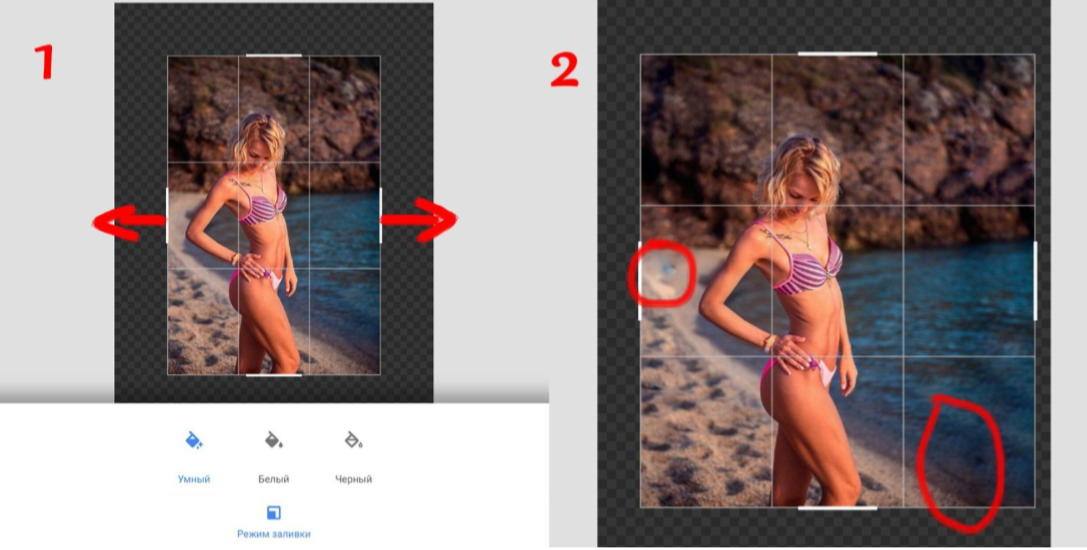Select the Белый white fill icon
The image size is (1087, 550).
coord(274,440)
